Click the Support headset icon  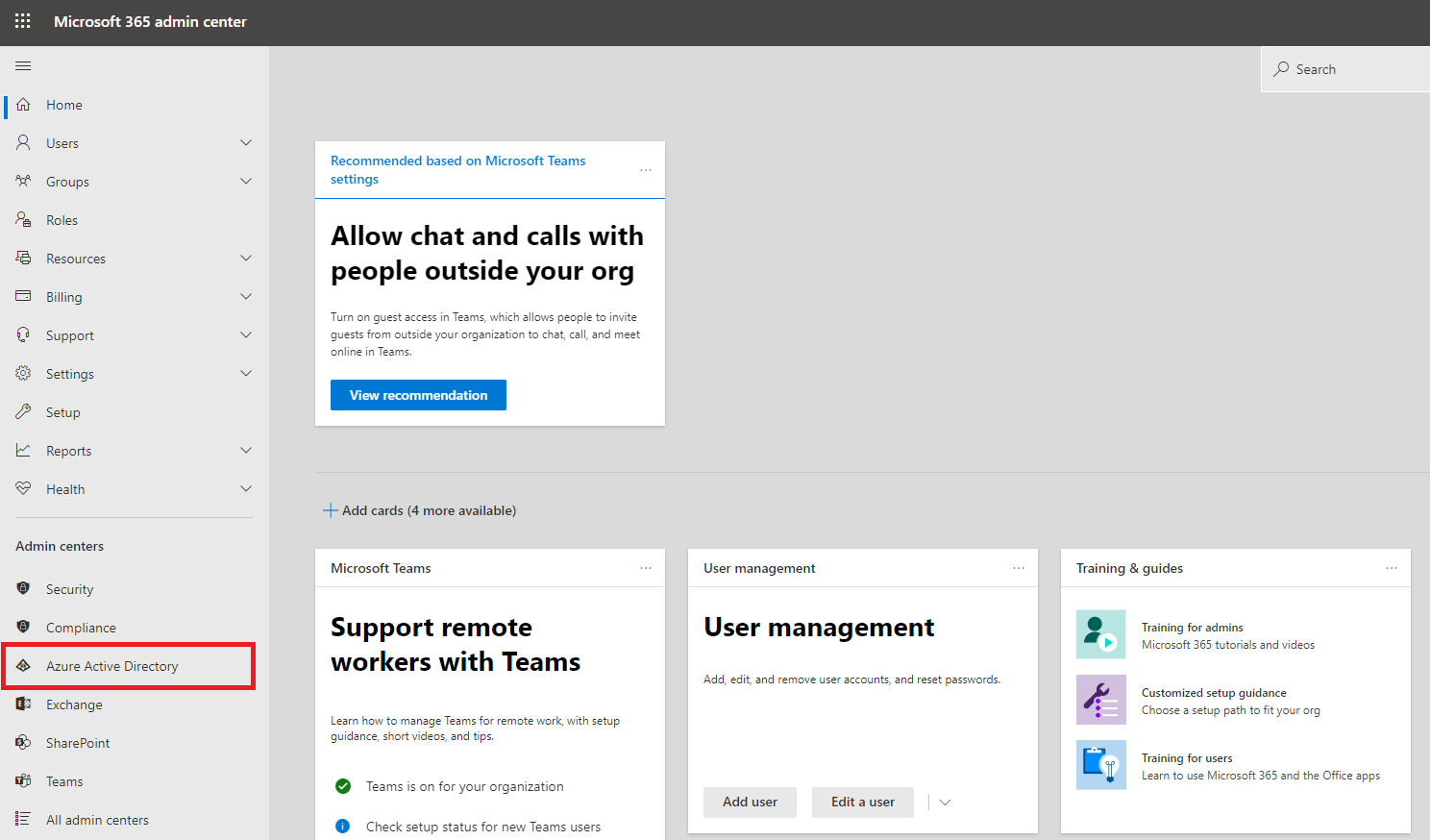23,335
